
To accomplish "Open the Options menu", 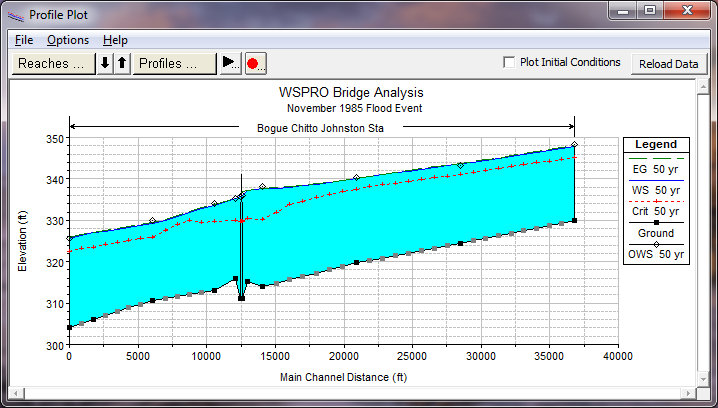I will [68, 40].
